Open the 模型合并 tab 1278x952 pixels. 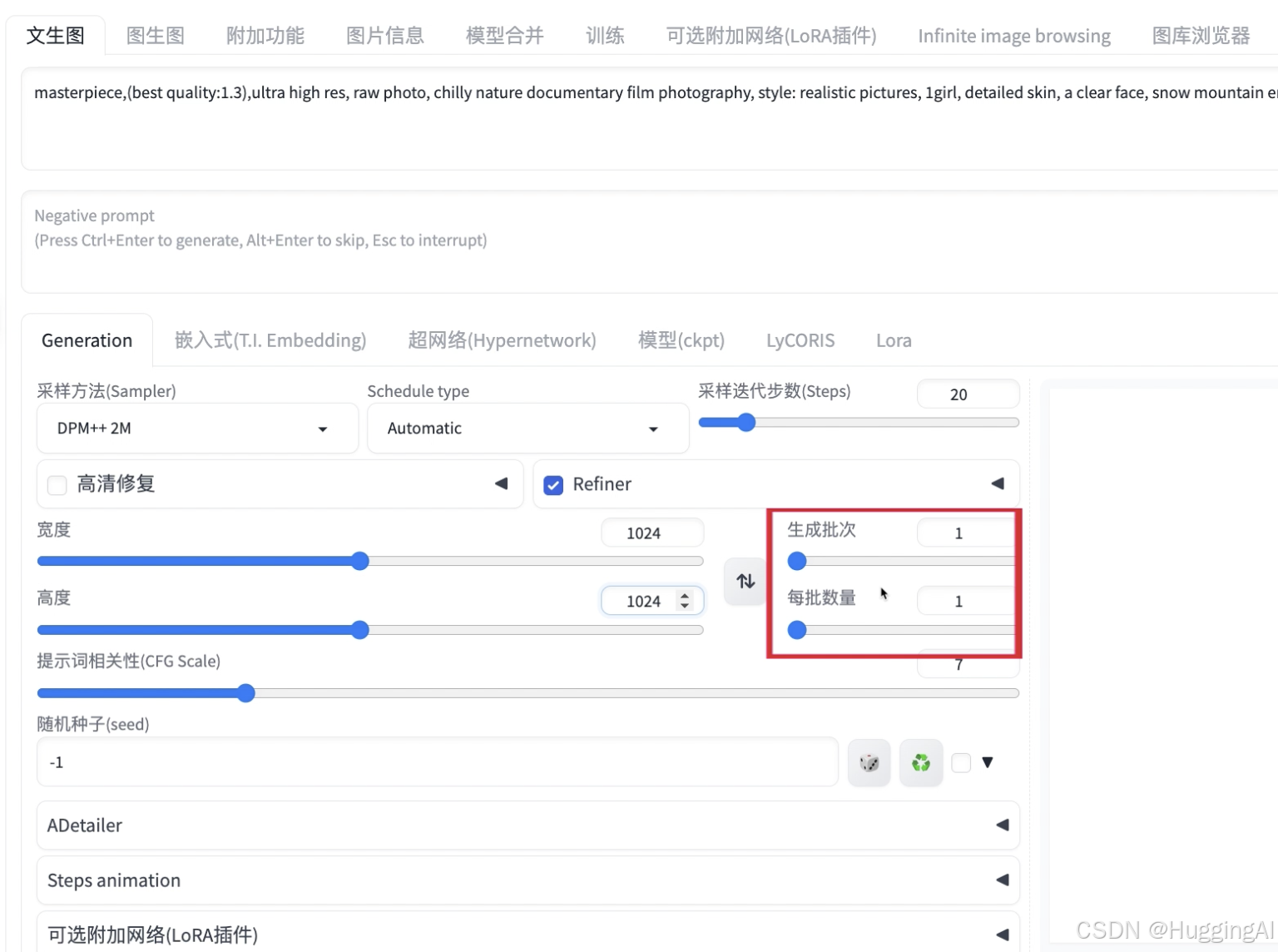click(x=505, y=36)
